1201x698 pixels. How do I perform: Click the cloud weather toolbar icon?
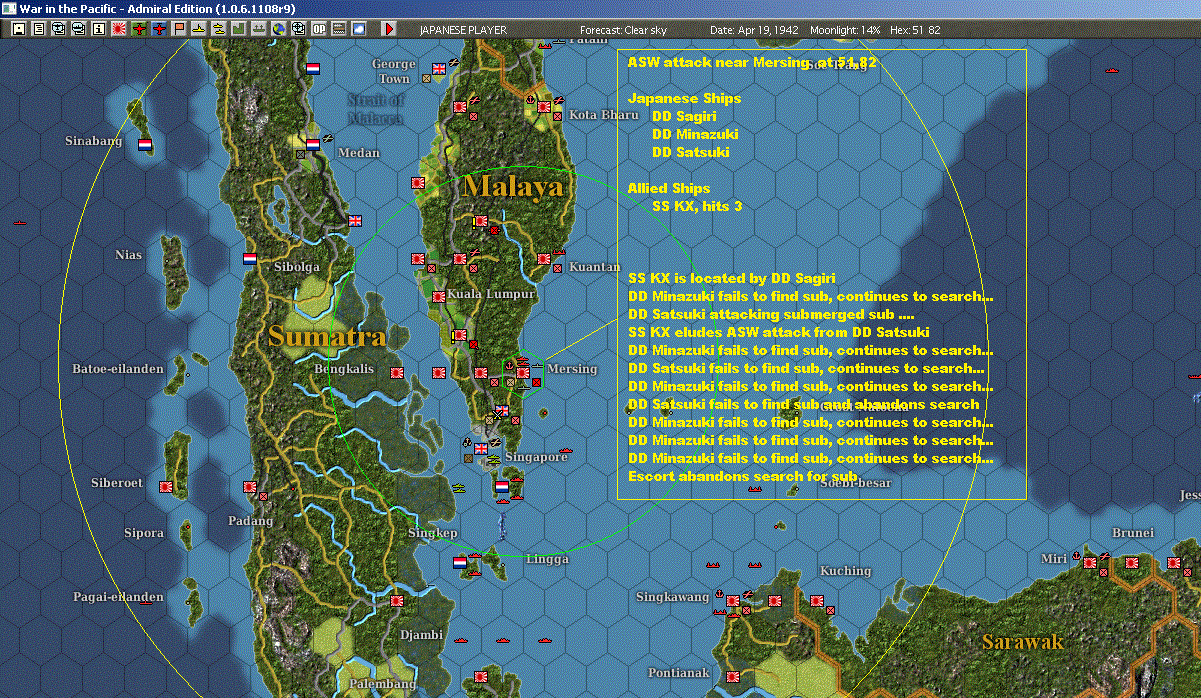(359, 29)
